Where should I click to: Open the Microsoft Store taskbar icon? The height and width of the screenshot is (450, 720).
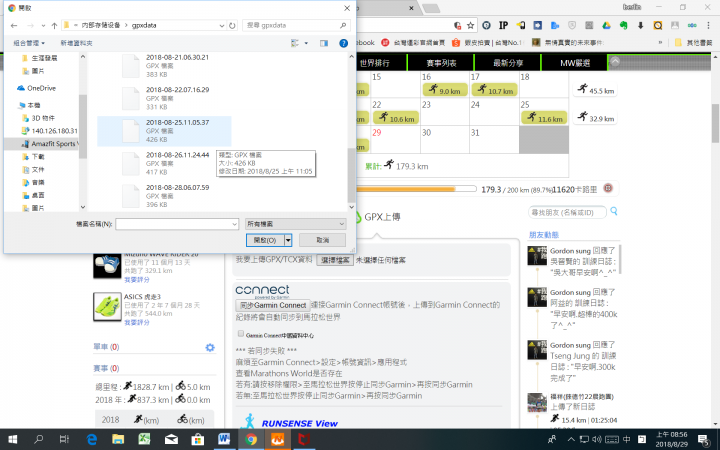[x=197, y=439]
